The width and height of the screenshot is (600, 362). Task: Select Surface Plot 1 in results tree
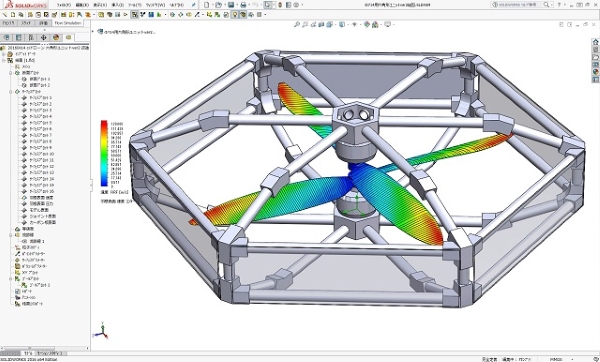41,98
